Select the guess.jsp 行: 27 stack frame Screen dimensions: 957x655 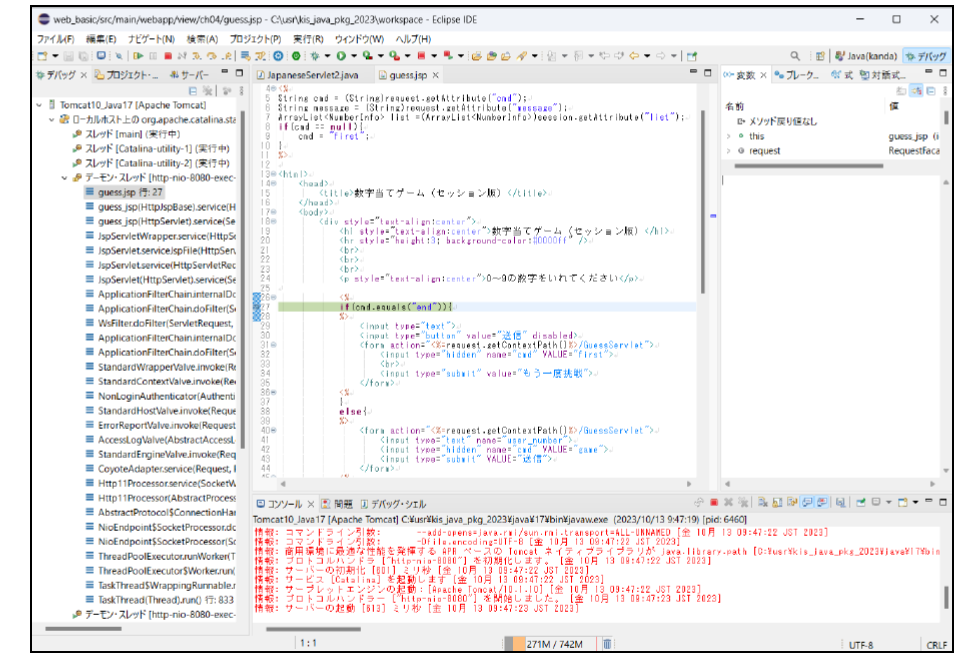(130, 192)
